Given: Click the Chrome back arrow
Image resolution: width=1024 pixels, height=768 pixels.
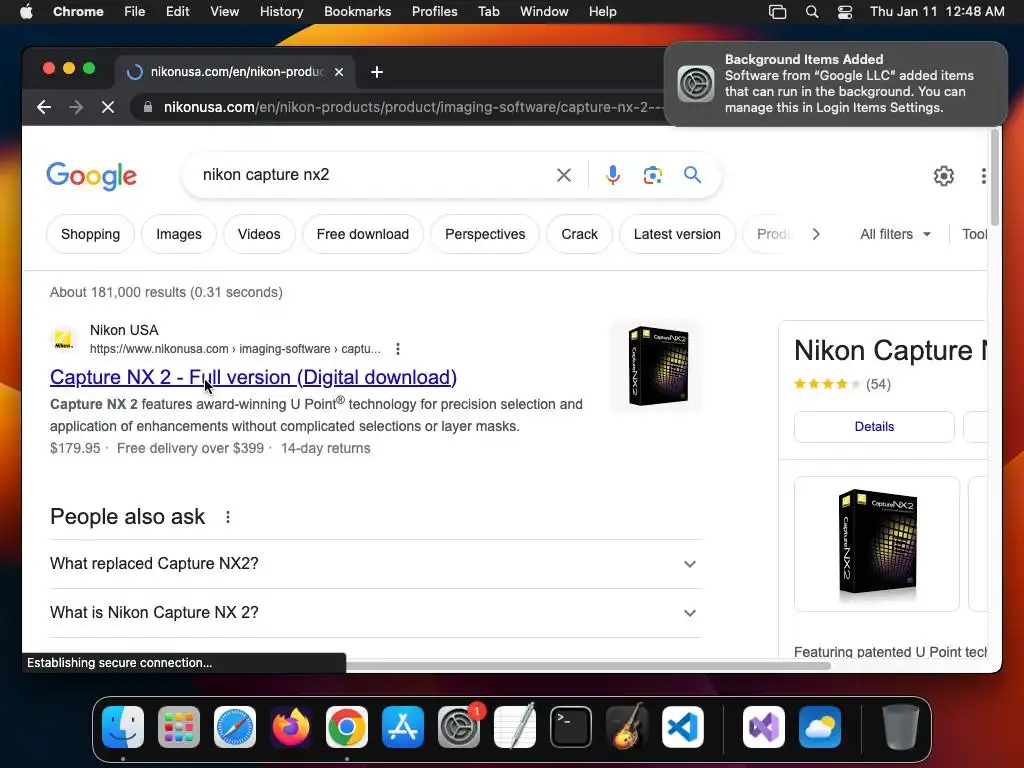Looking at the screenshot, I should click(x=44, y=107).
